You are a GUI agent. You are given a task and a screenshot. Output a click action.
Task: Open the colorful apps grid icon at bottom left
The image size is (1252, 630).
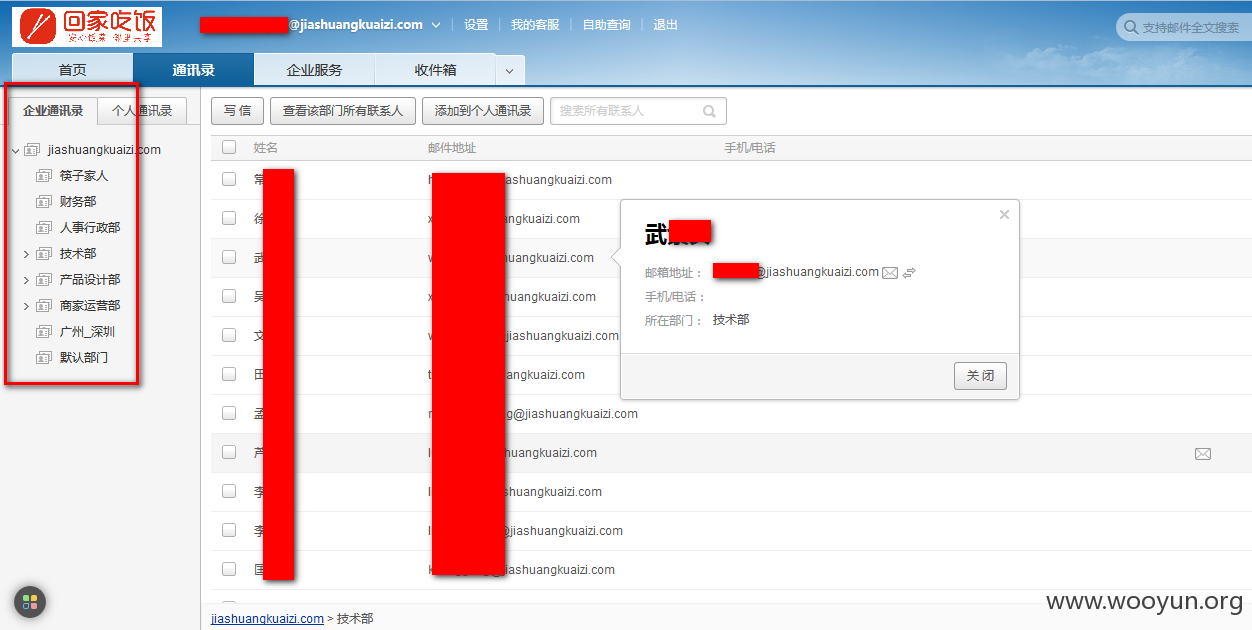pyautogui.click(x=30, y=602)
